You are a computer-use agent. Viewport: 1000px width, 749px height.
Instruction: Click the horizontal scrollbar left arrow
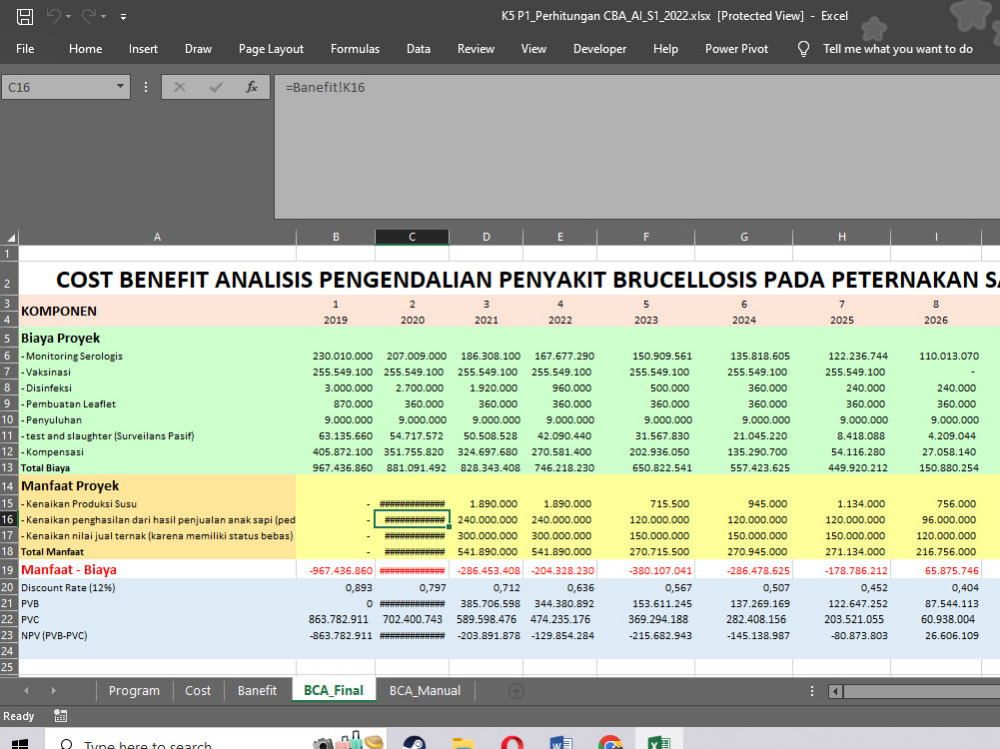(x=835, y=691)
